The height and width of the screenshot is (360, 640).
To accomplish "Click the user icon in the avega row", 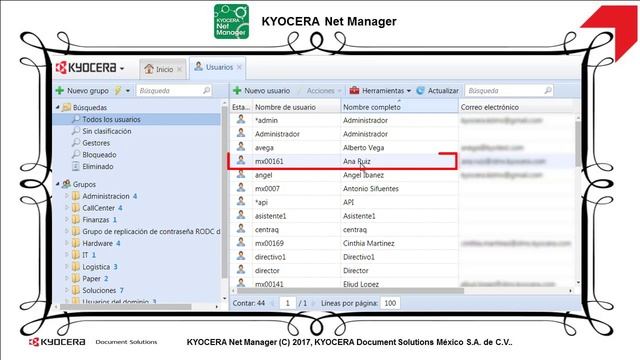I will [x=241, y=147].
